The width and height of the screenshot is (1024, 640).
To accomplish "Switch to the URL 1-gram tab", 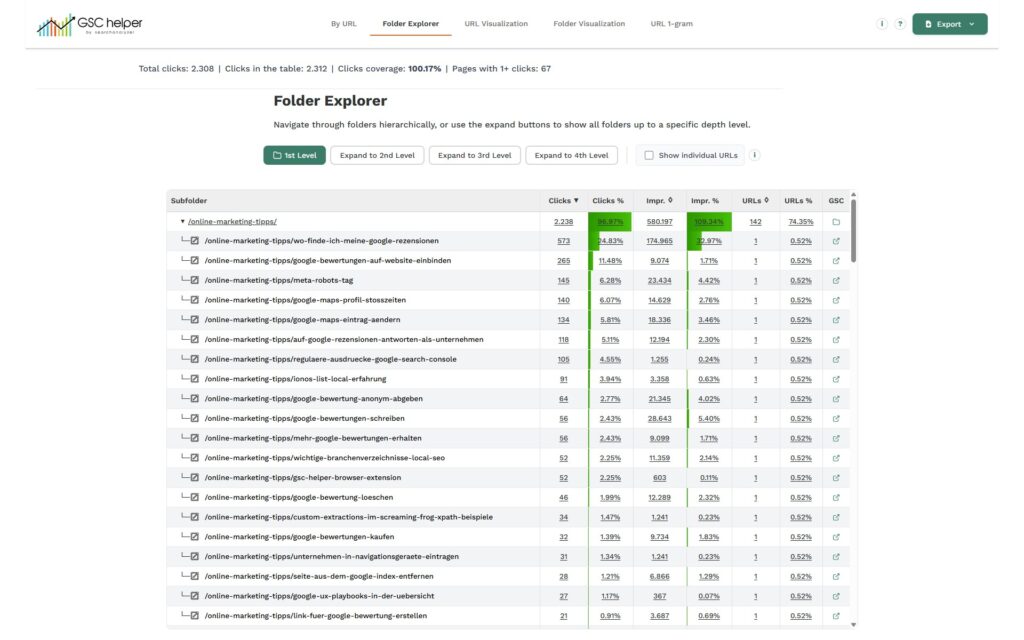I will (x=671, y=24).
